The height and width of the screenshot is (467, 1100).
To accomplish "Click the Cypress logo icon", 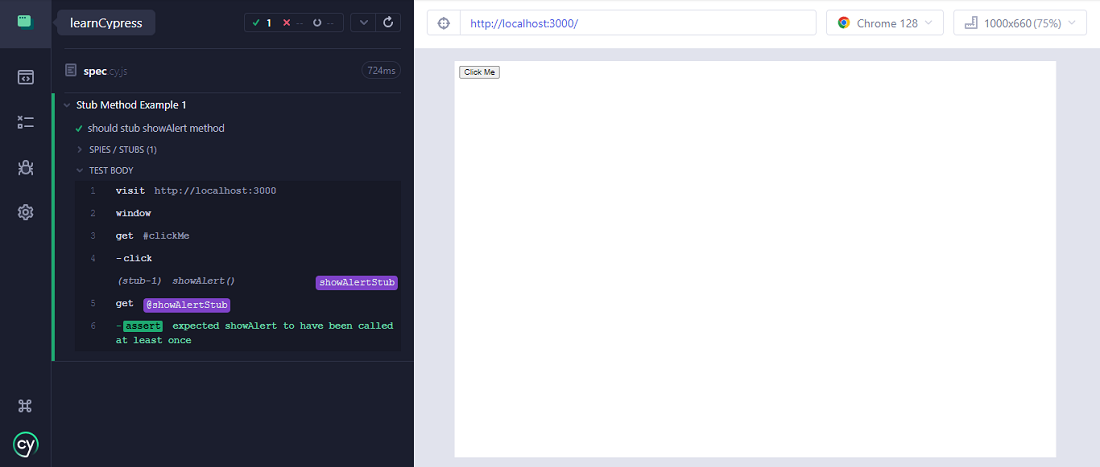I will pyautogui.click(x=25, y=444).
